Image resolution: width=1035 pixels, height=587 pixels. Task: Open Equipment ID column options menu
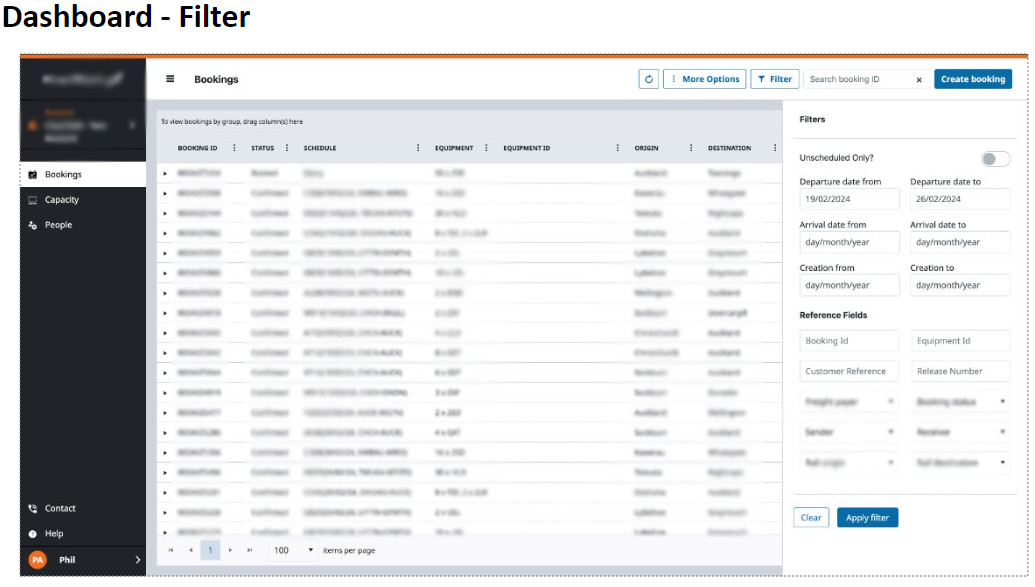pos(617,148)
